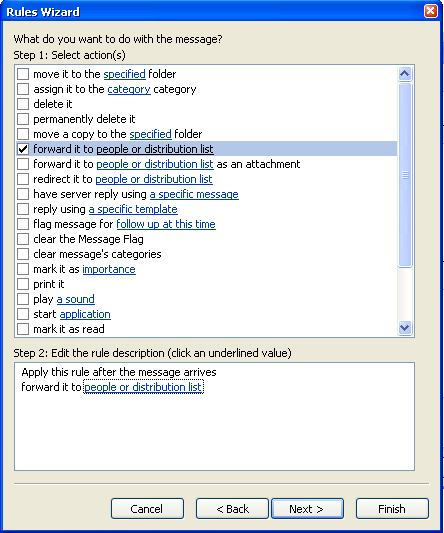Click the actions list scrollbar thumb
444x533 pixels.
pos(405,175)
